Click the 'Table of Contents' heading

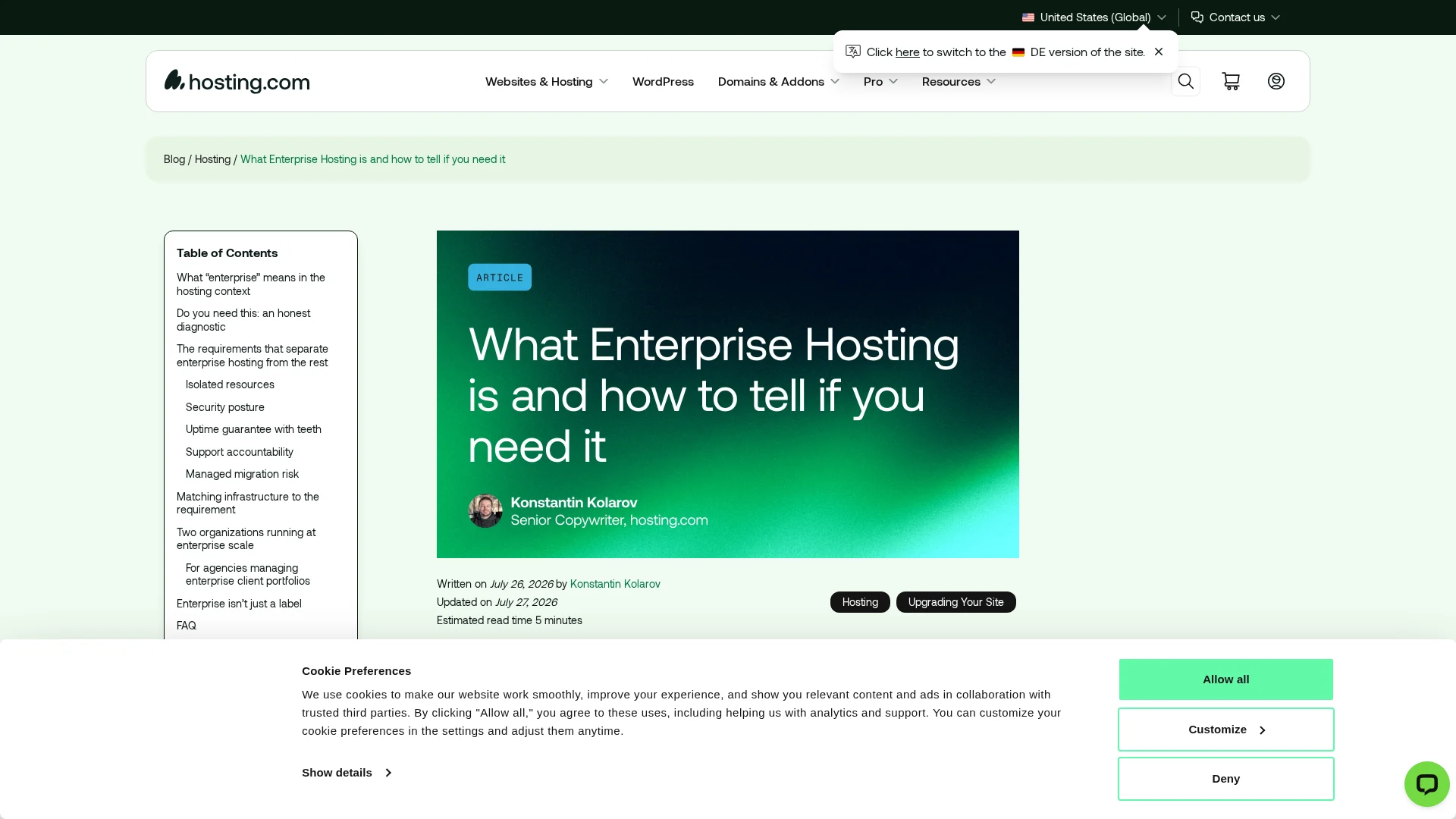click(x=227, y=253)
